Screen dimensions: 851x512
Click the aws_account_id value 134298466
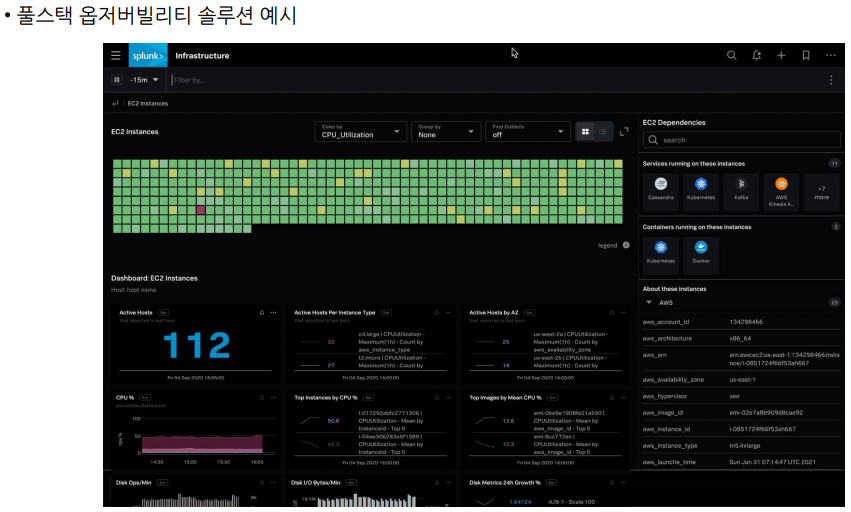pos(746,322)
